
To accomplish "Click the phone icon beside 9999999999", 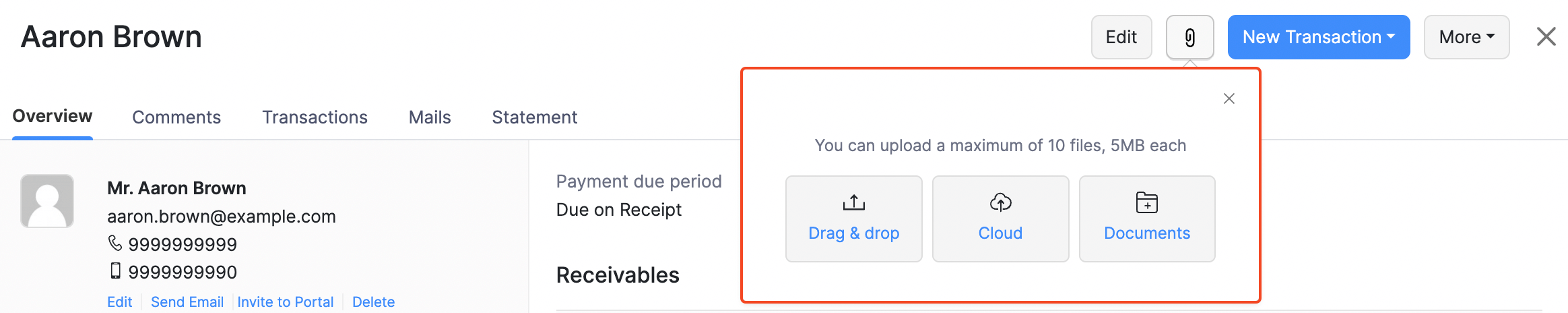I will pos(115,243).
